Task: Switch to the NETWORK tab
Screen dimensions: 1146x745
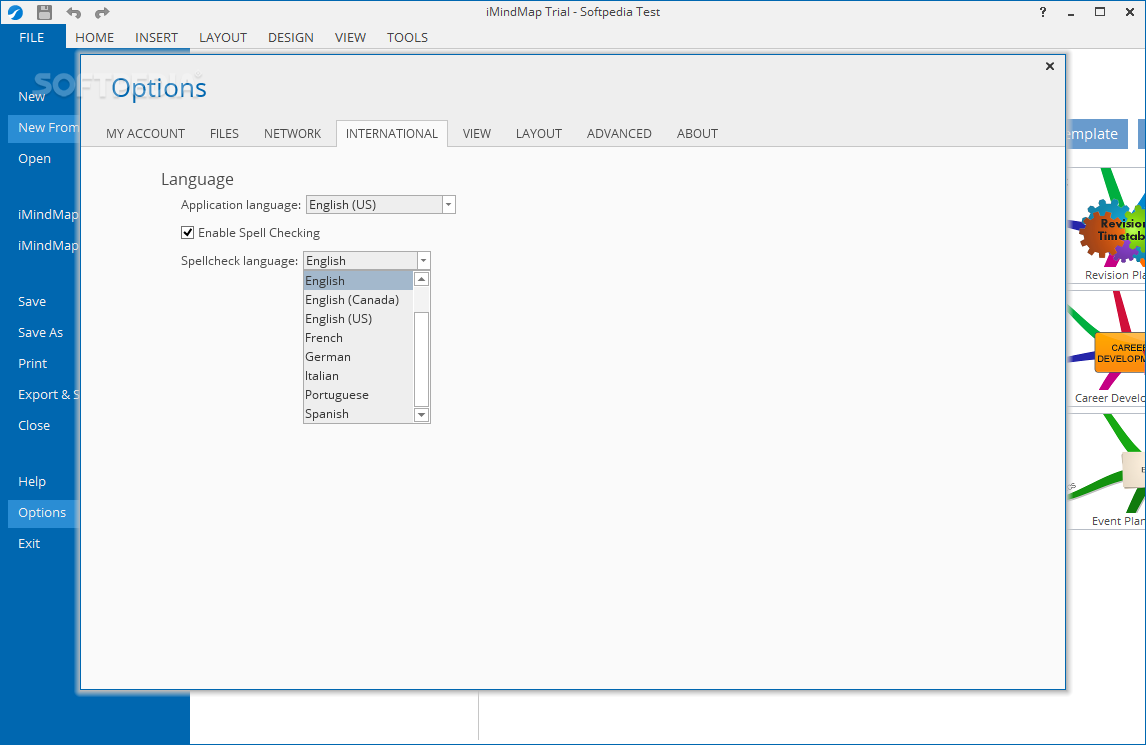Action: (x=292, y=134)
